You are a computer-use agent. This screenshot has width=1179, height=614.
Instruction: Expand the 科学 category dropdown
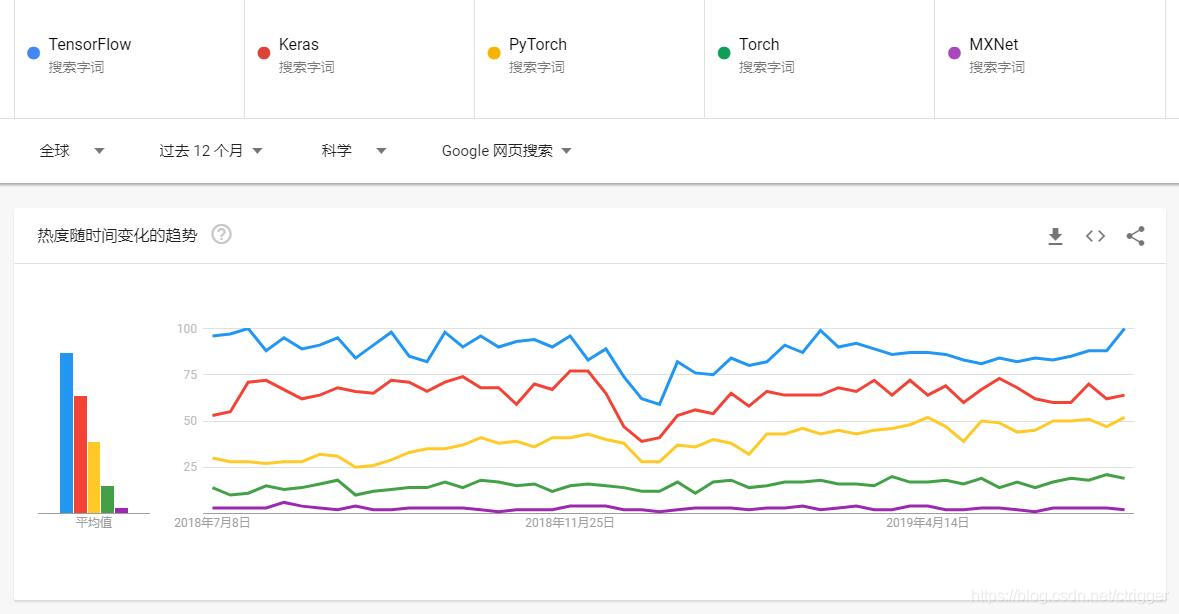click(x=353, y=151)
